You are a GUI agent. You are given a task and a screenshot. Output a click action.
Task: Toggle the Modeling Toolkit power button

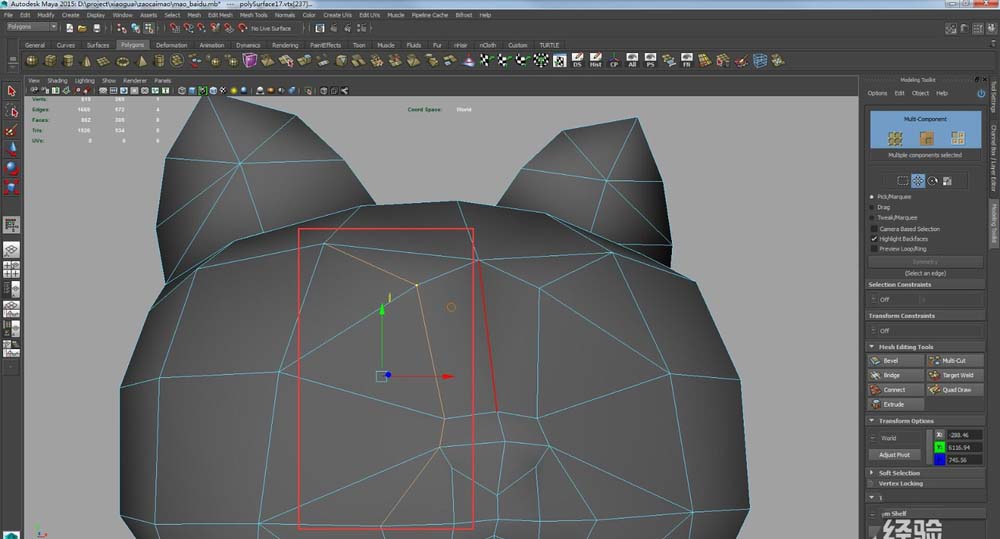(x=981, y=93)
